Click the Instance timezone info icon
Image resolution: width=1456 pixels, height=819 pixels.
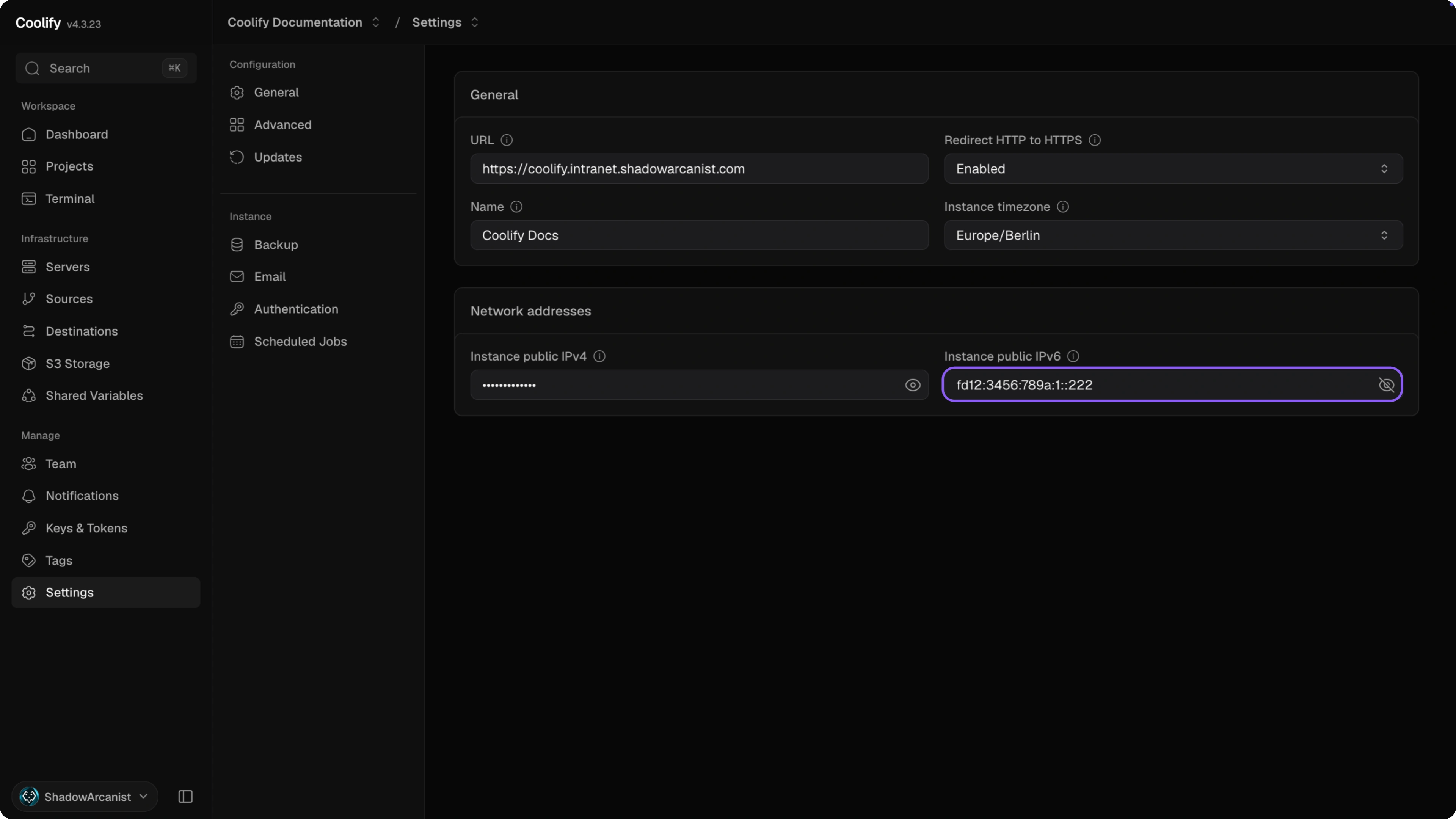(x=1062, y=207)
